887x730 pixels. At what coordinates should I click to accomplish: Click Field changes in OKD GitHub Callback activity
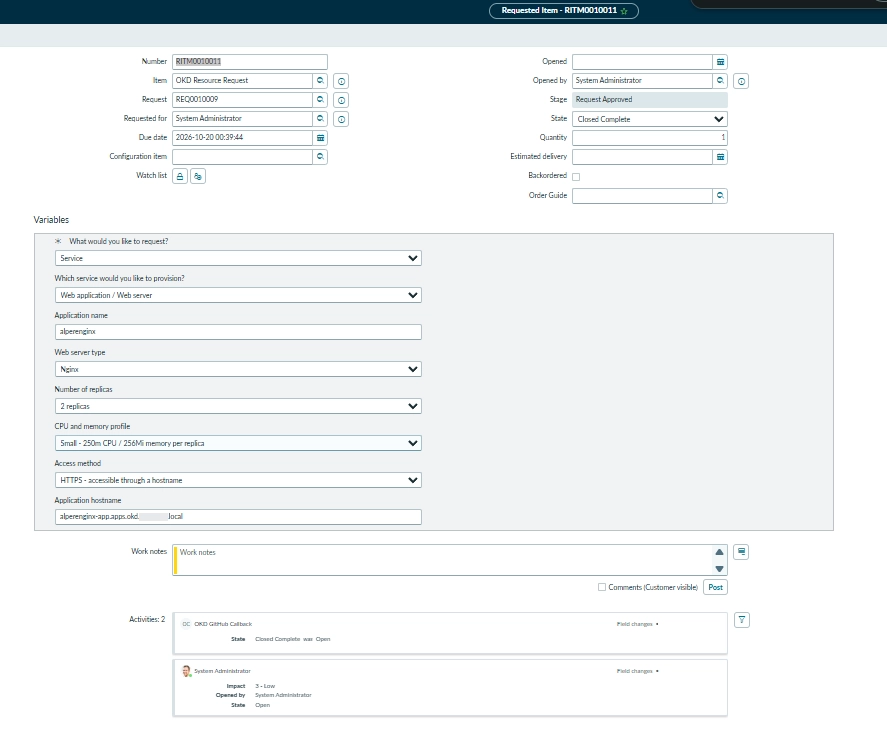pos(634,624)
